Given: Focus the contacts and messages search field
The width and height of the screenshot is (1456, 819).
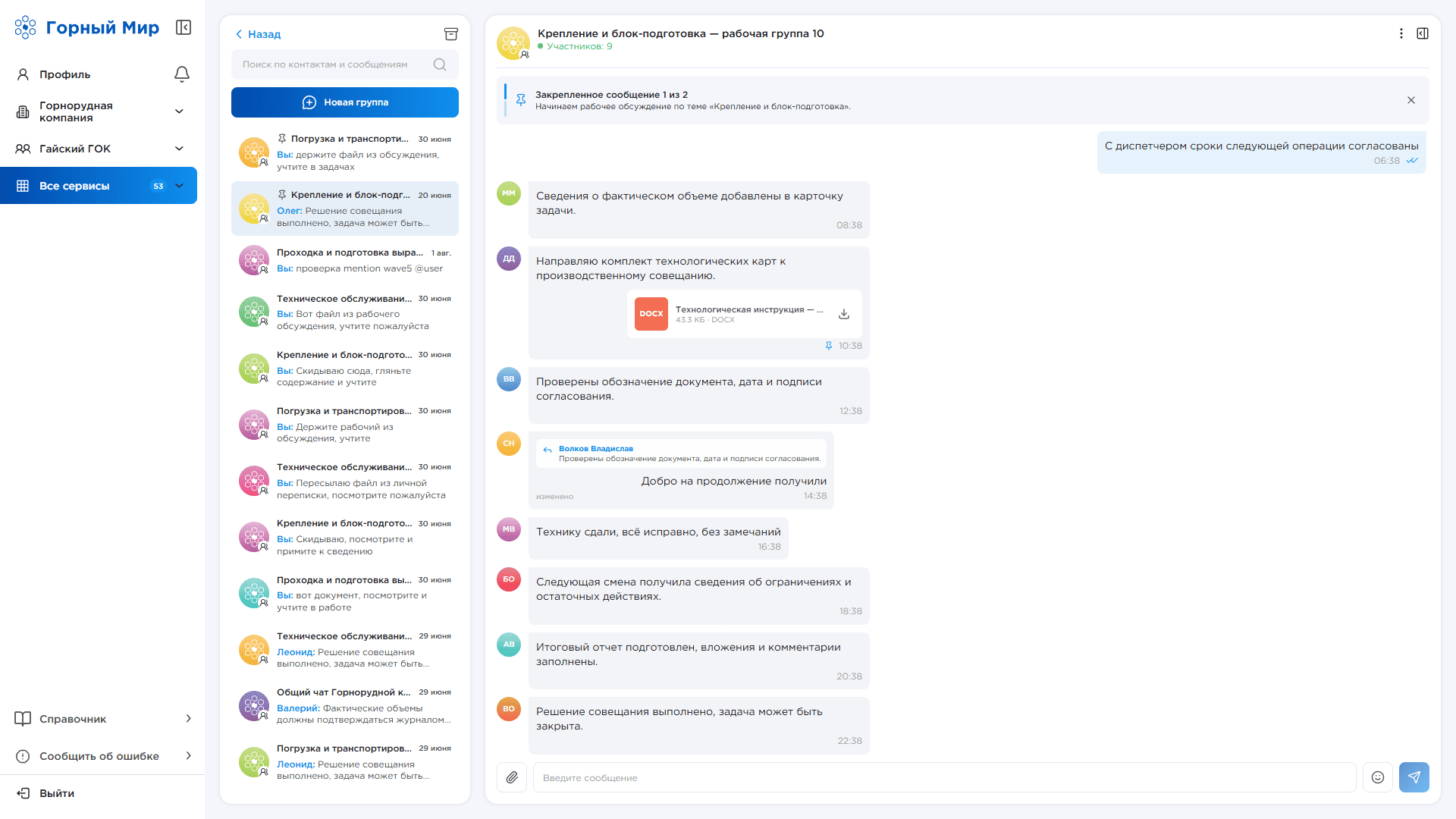Looking at the screenshot, I should [345, 64].
